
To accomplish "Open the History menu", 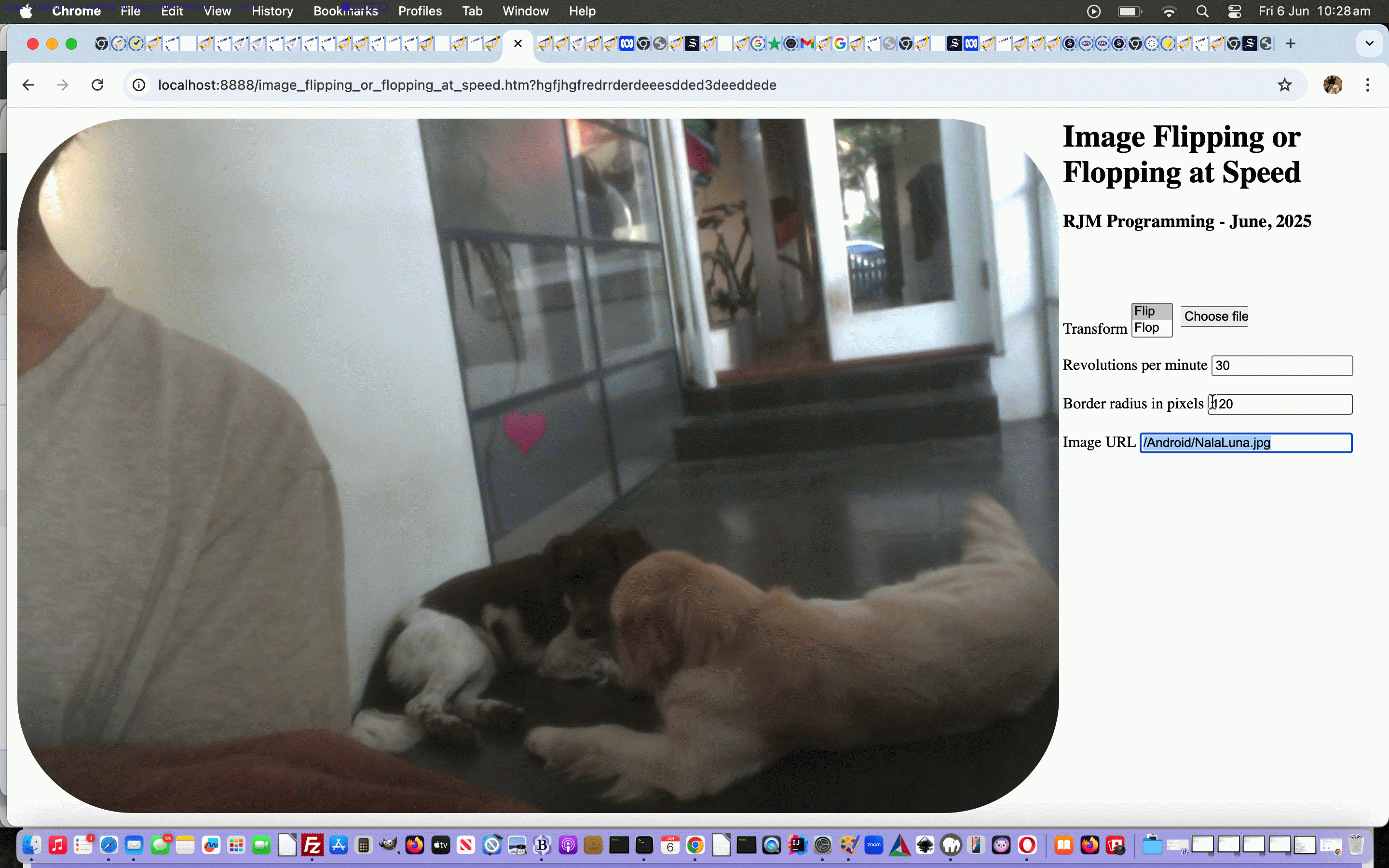I will click(272, 11).
